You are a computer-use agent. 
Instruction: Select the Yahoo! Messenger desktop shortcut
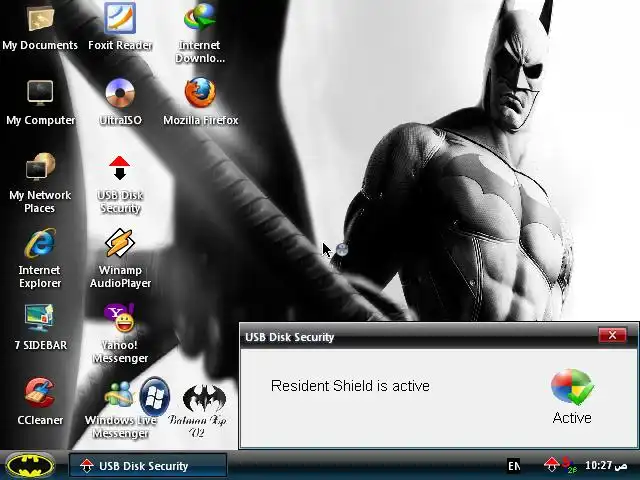coord(120,333)
